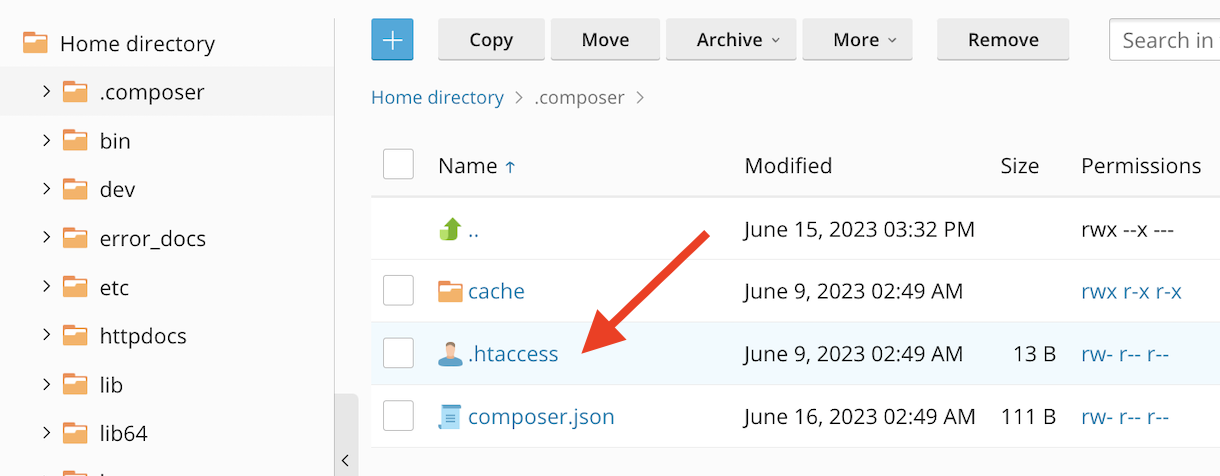The width and height of the screenshot is (1220, 476).
Task: Click the .htaccess file icon
Action: pyautogui.click(x=450, y=353)
